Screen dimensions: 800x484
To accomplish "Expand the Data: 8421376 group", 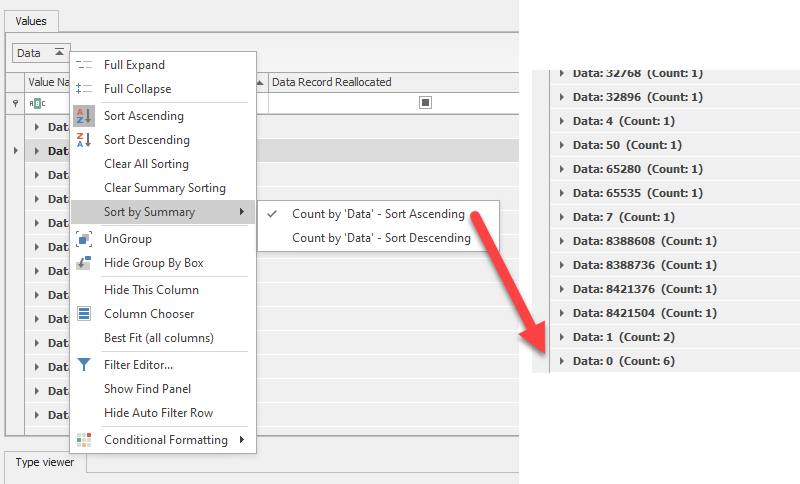I will (x=562, y=289).
